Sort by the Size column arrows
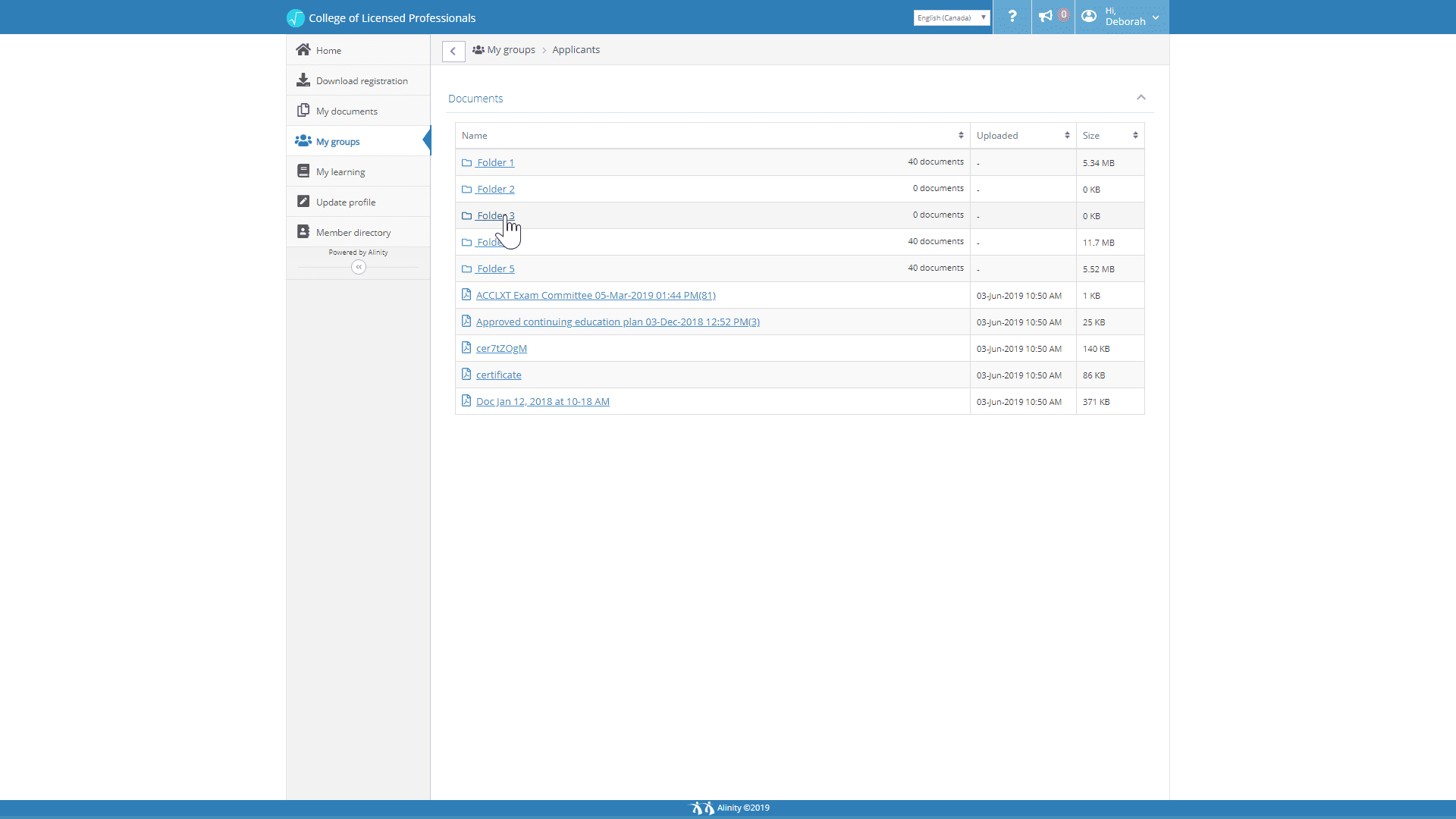This screenshot has width=1456, height=819. tap(1135, 135)
